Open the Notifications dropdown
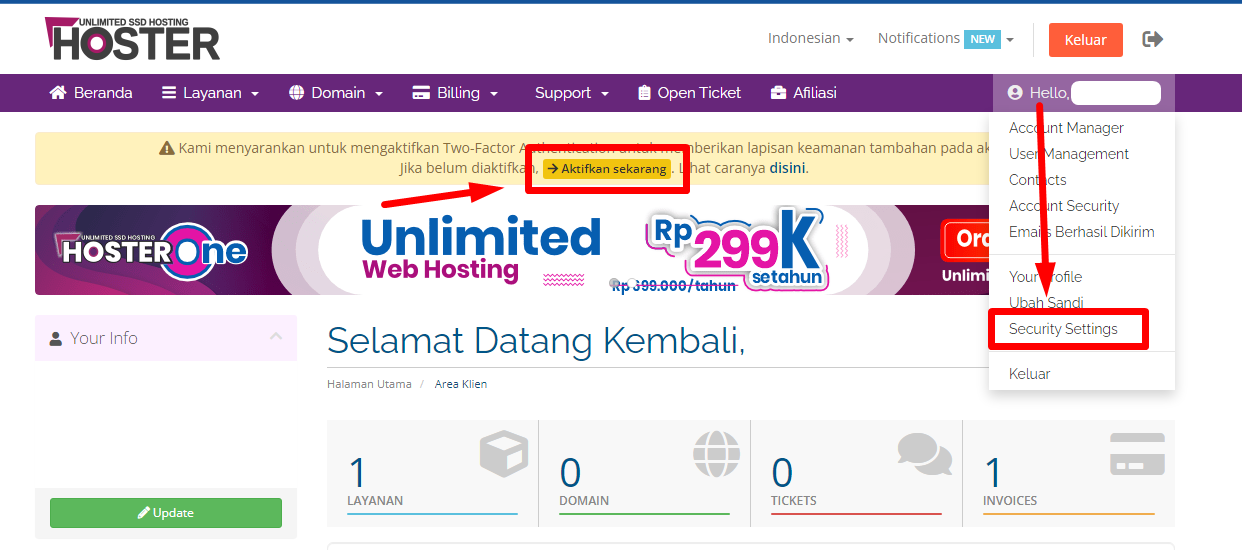The height and width of the screenshot is (550, 1242). point(945,38)
